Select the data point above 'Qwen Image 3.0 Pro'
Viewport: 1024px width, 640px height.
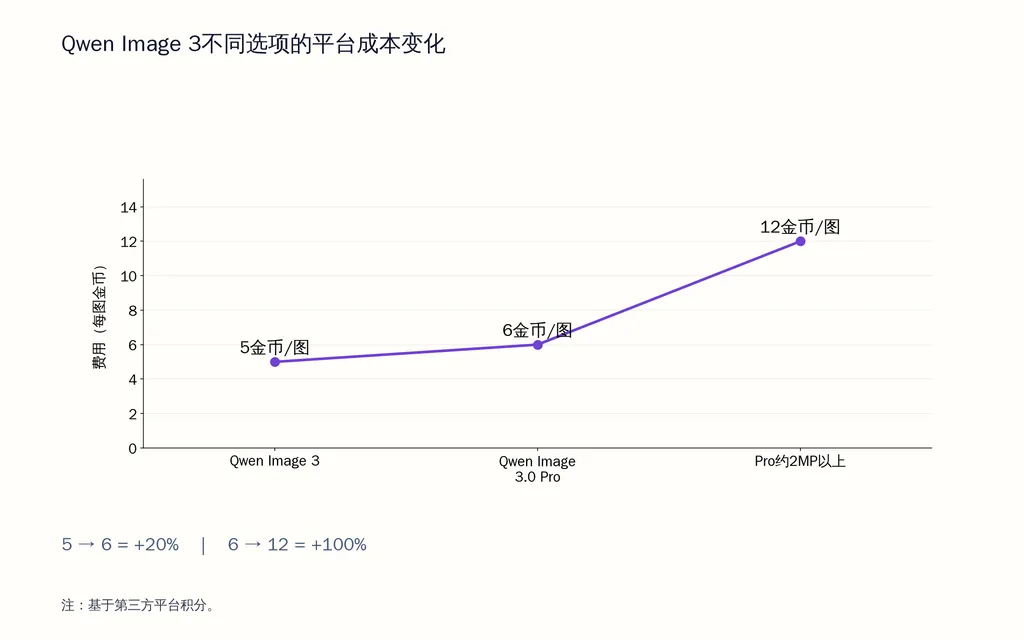coord(537,345)
